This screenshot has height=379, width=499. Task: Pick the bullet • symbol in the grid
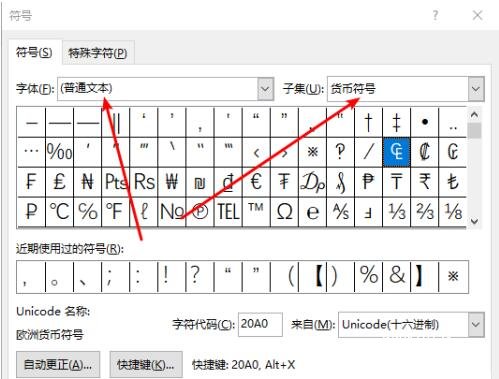point(425,122)
